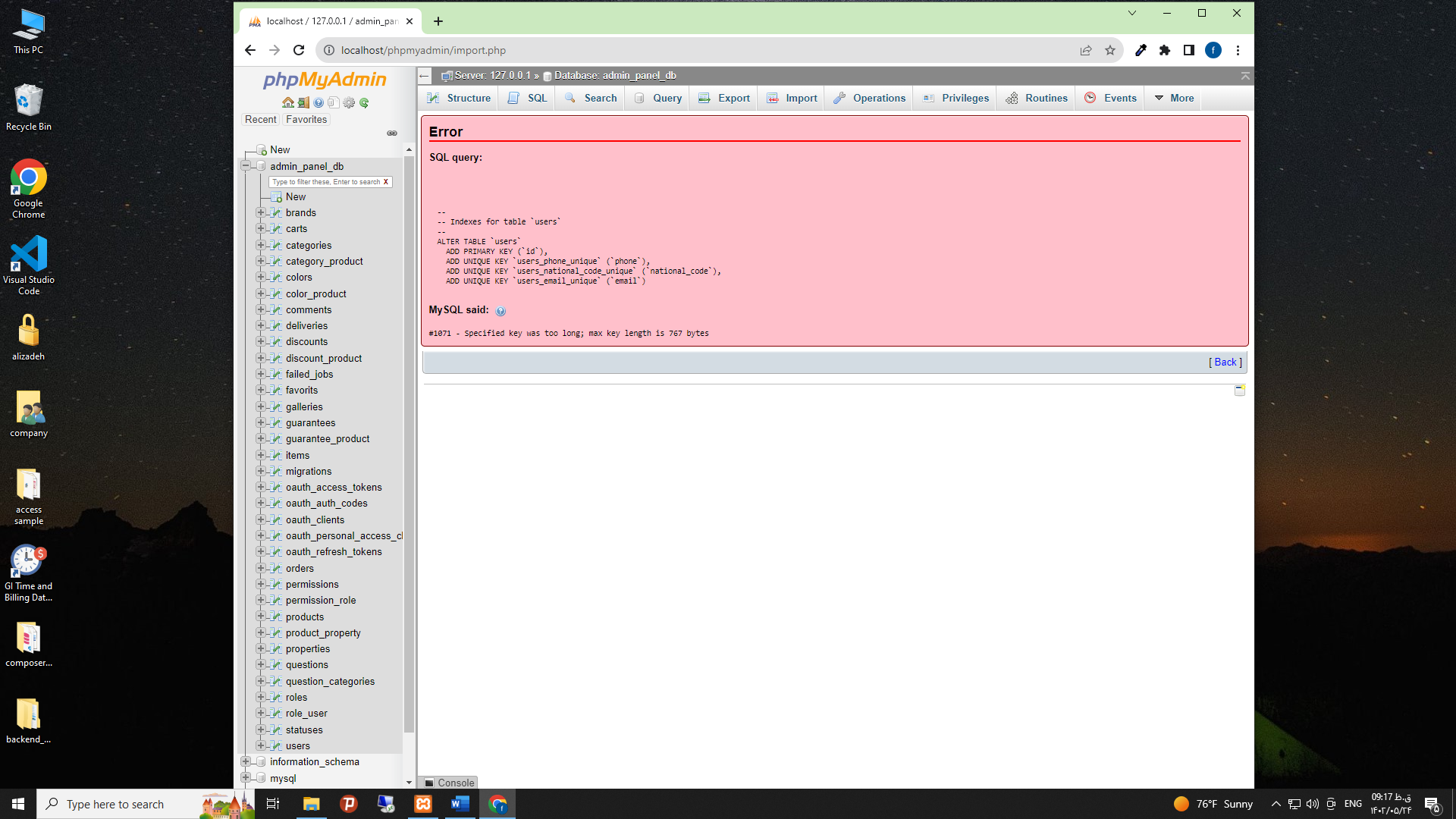Click the Log out door icon
The image size is (1456, 819).
[x=303, y=102]
